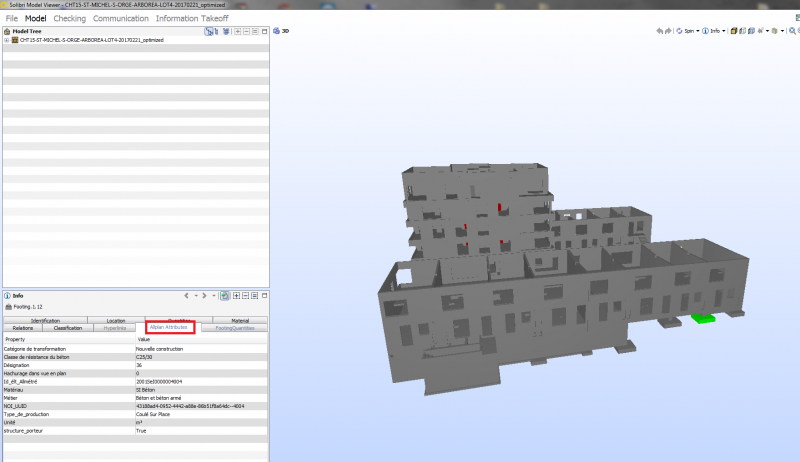Select the 'structure_porteur' property row
800x462 pixels.
[x=135, y=430]
